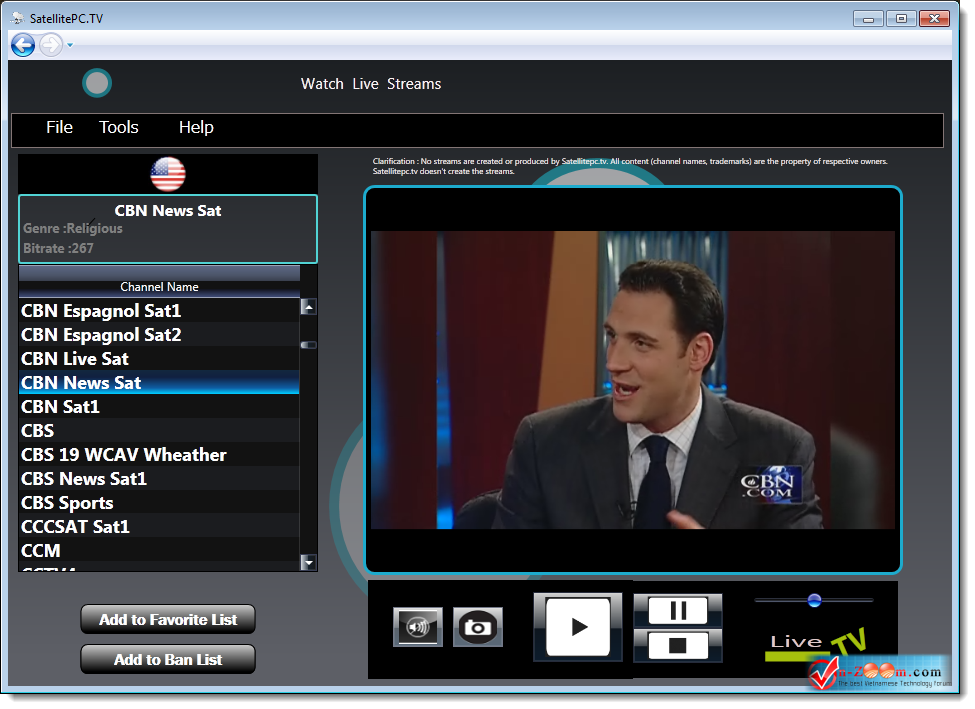Toggle the speaker mute button
Screen dimensions: 975x709
pos(418,627)
